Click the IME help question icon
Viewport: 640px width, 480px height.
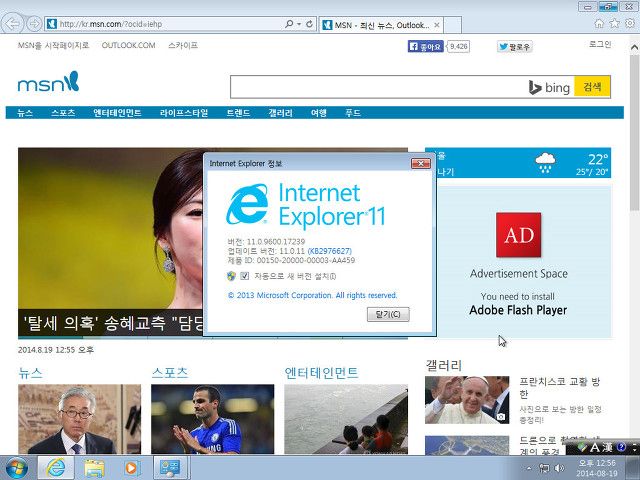[621, 447]
